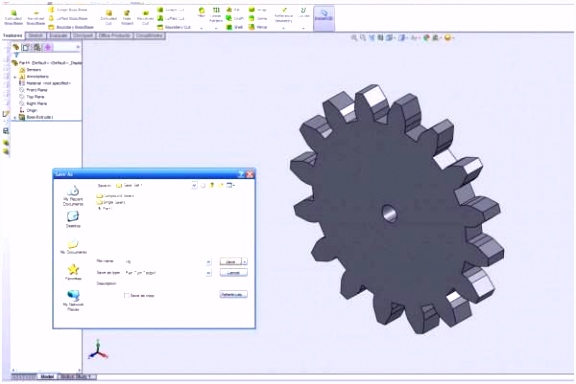Select the Top Plane tree item
This screenshot has width=576, height=384.
[x=32, y=97]
